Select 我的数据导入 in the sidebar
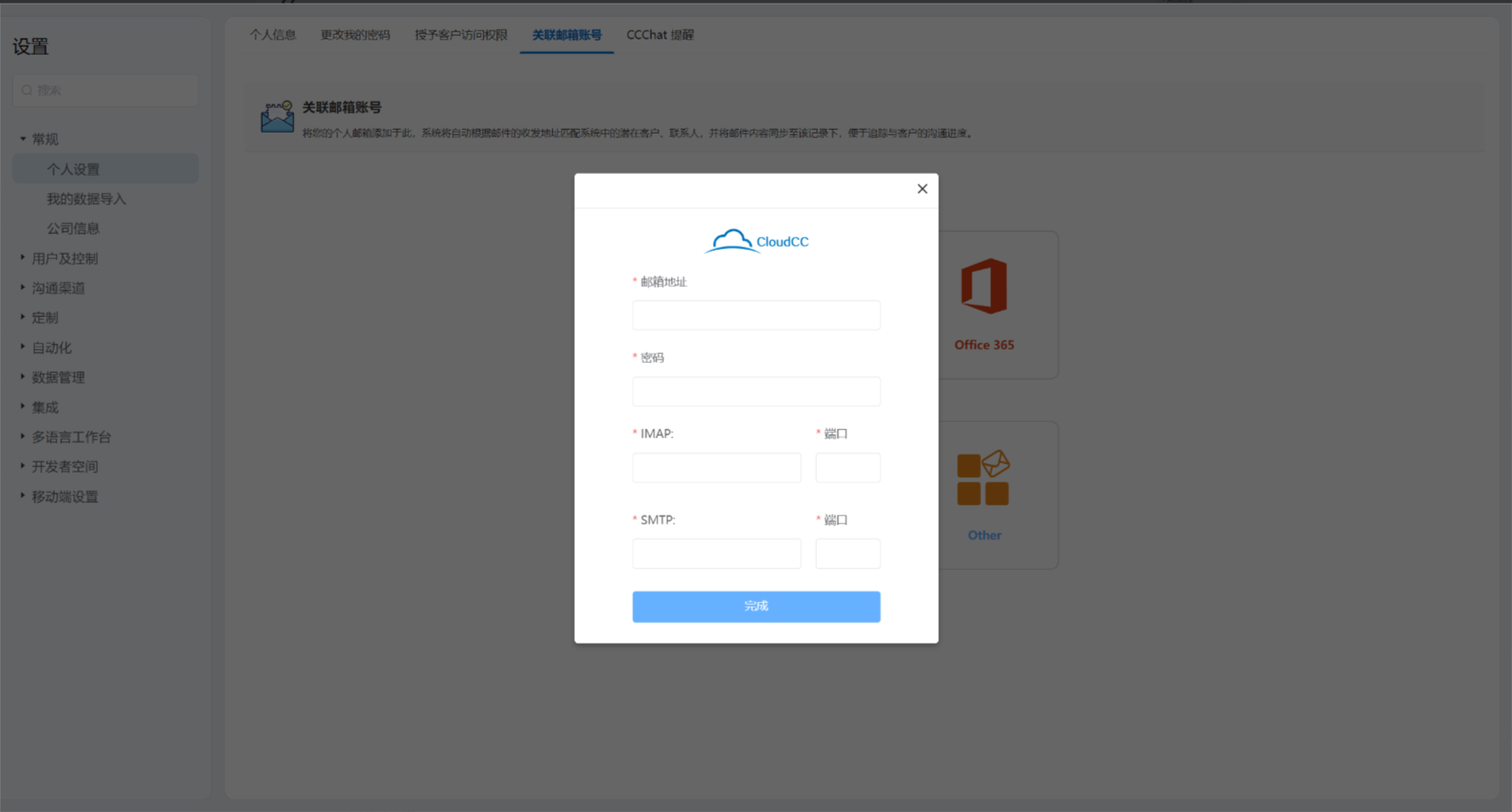This screenshot has height=812, width=1512. [x=86, y=199]
